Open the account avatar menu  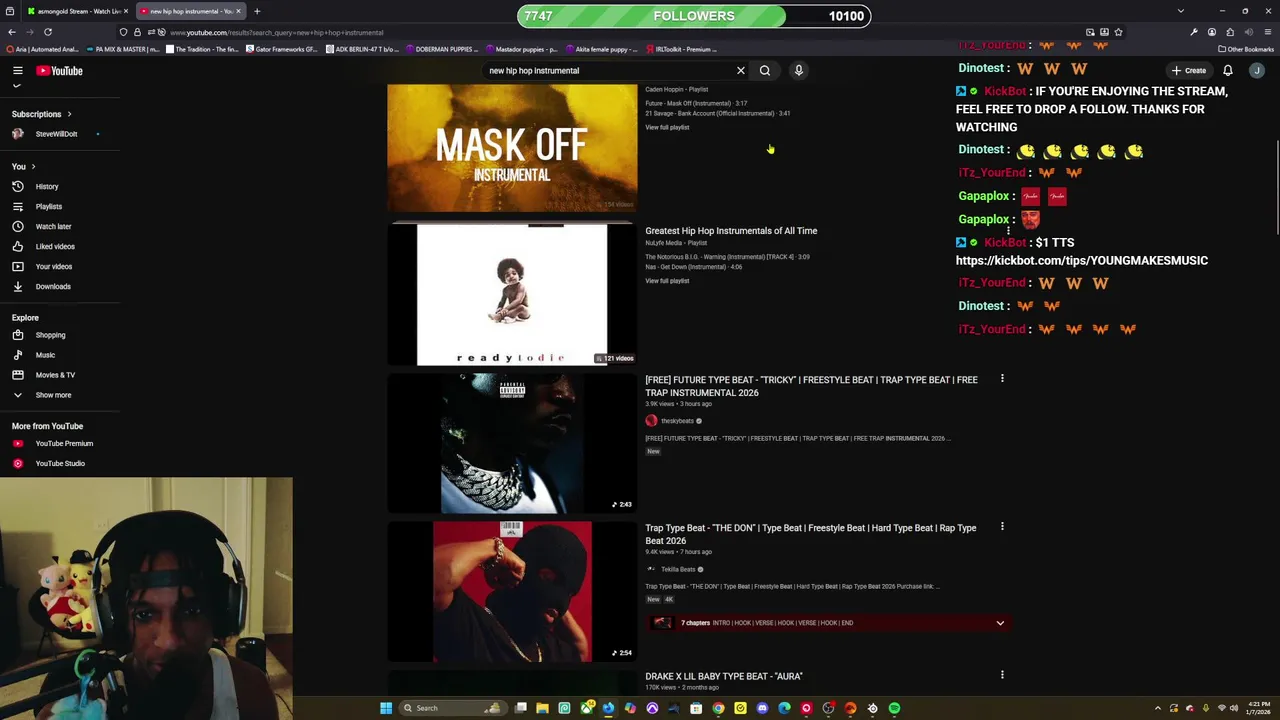[1257, 70]
